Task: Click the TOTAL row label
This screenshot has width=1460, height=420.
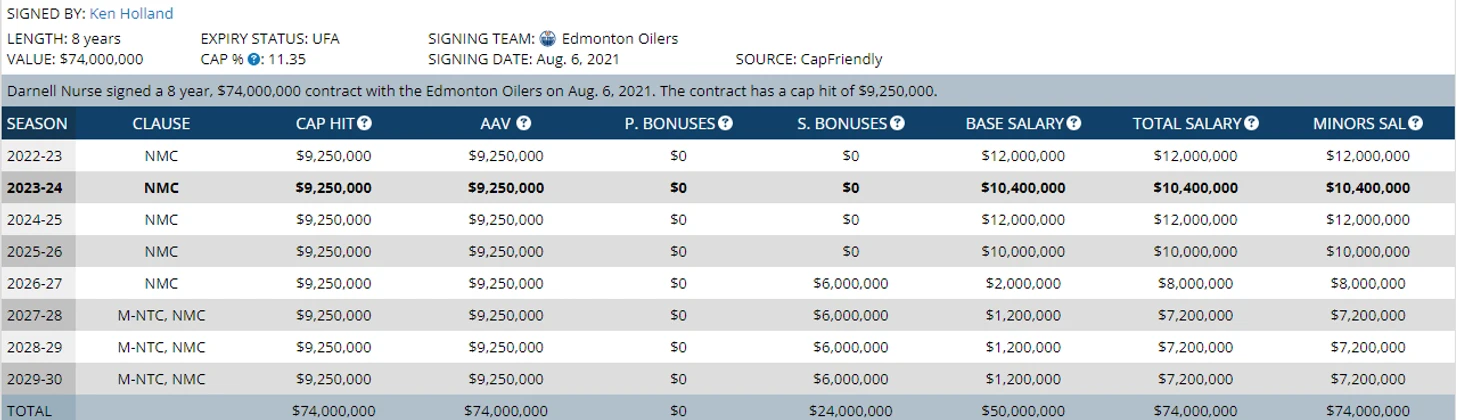Action: click(28, 411)
